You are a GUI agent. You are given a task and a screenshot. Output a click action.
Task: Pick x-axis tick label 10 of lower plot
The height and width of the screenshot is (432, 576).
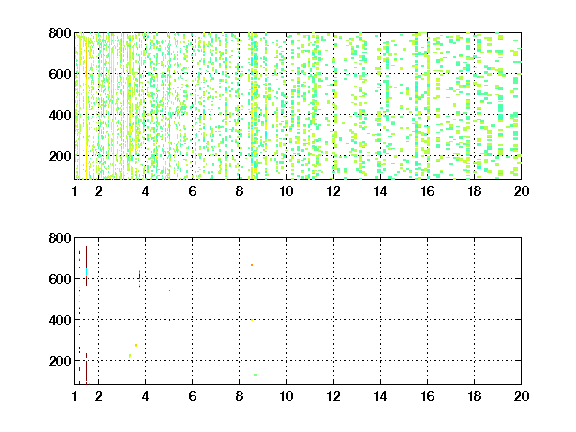pyautogui.click(x=286, y=396)
